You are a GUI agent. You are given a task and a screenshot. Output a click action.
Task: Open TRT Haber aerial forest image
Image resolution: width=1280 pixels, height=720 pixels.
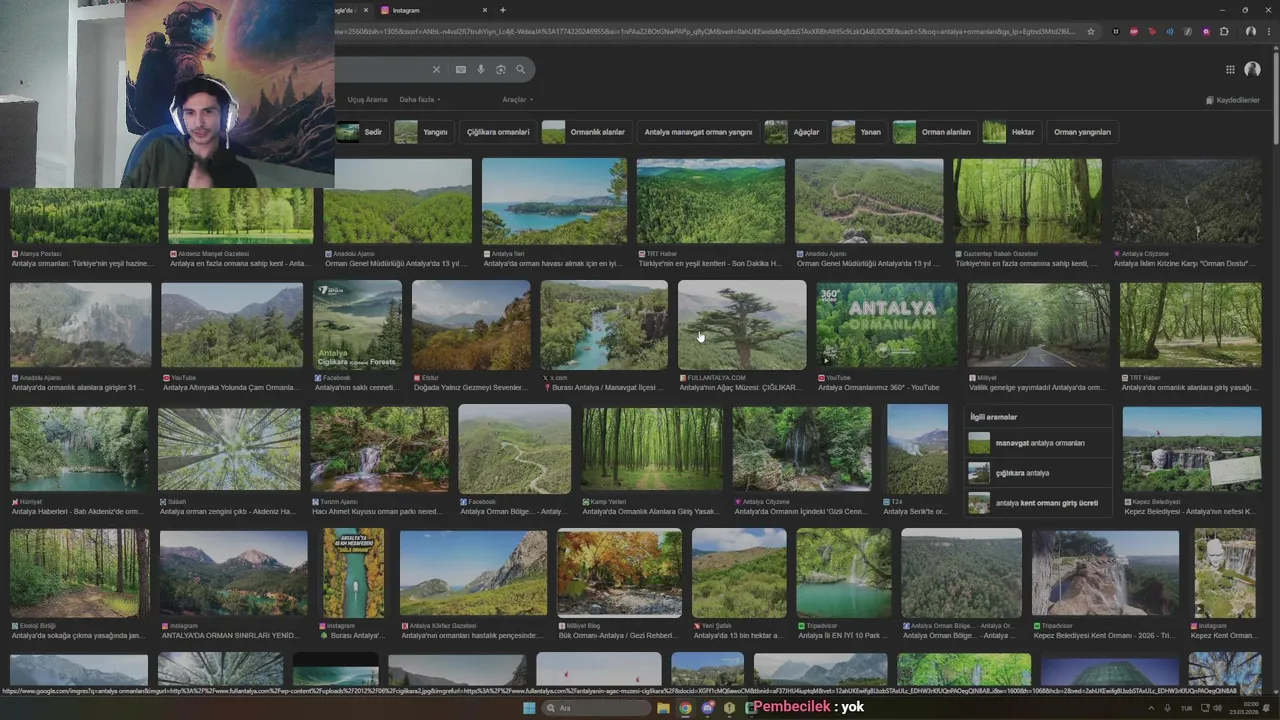[711, 201]
